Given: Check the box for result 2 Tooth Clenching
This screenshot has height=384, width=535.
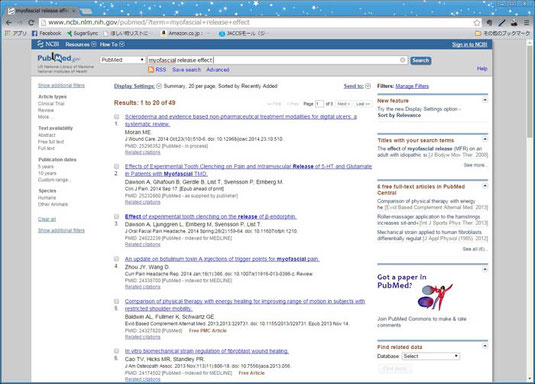Looking at the screenshot, I should [x=116, y=166].
